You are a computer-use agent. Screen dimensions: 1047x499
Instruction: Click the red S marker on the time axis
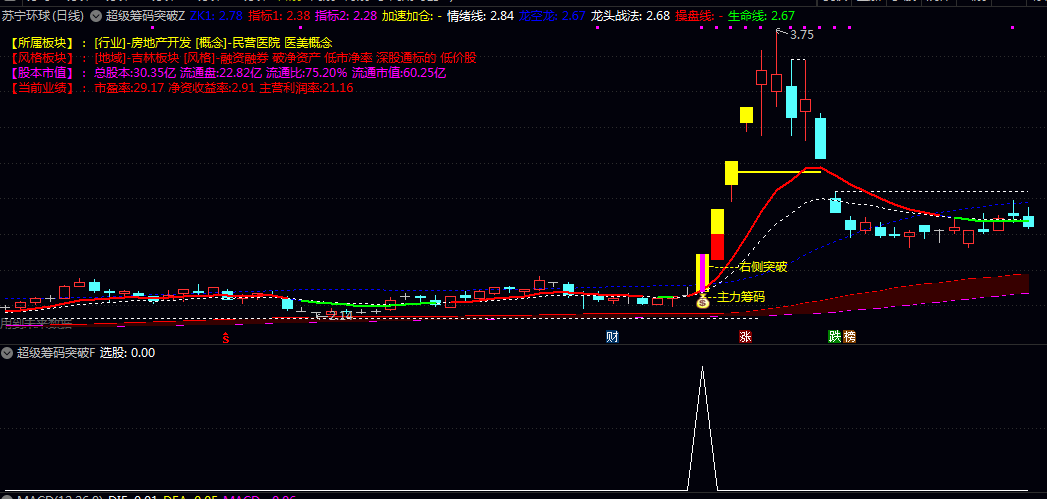(x=226, y=338)
